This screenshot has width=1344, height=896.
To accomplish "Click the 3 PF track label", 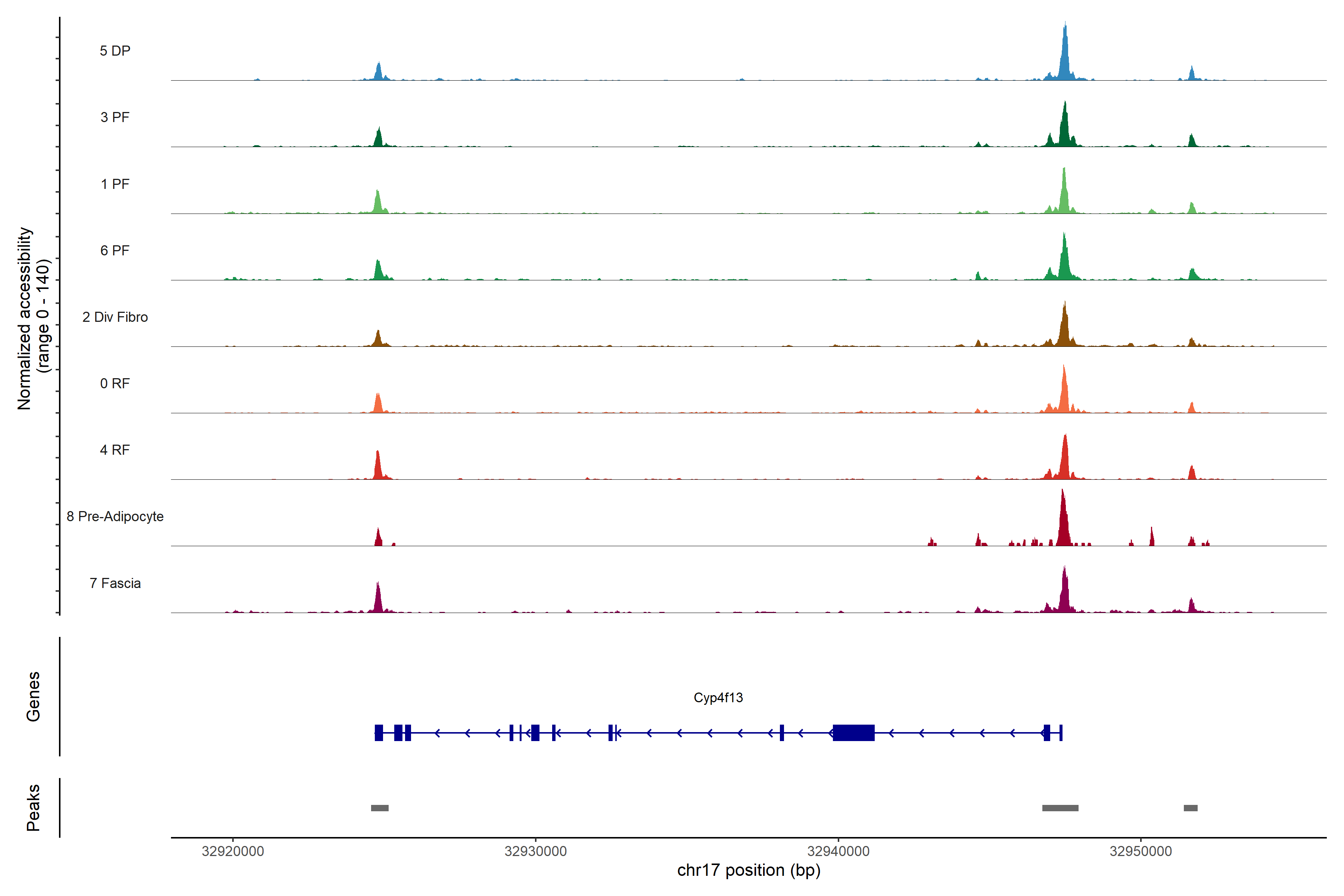I will pos(115,117).
